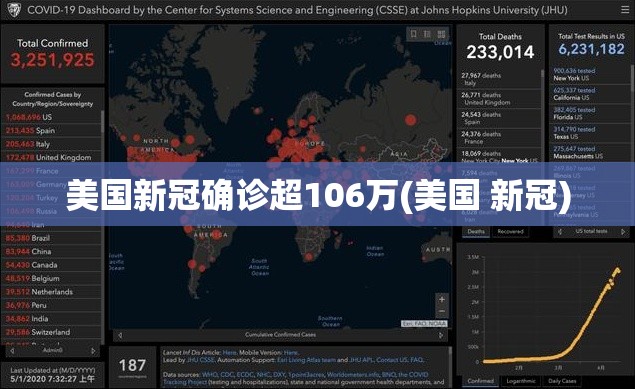Open the CDC data source link

tap(227, 375)
